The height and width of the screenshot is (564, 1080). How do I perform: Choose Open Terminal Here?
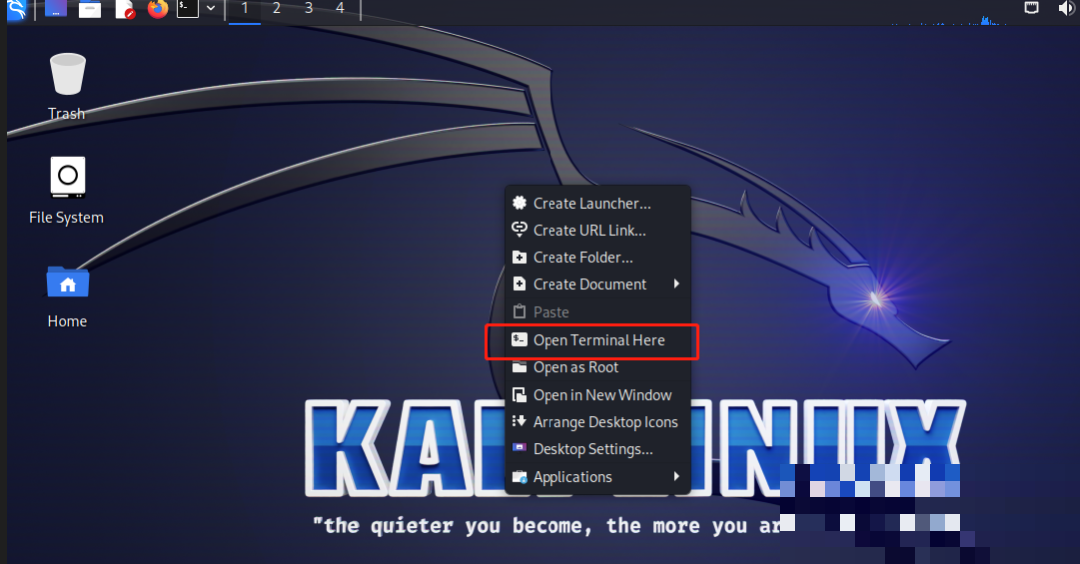click(x=598, y=340)
